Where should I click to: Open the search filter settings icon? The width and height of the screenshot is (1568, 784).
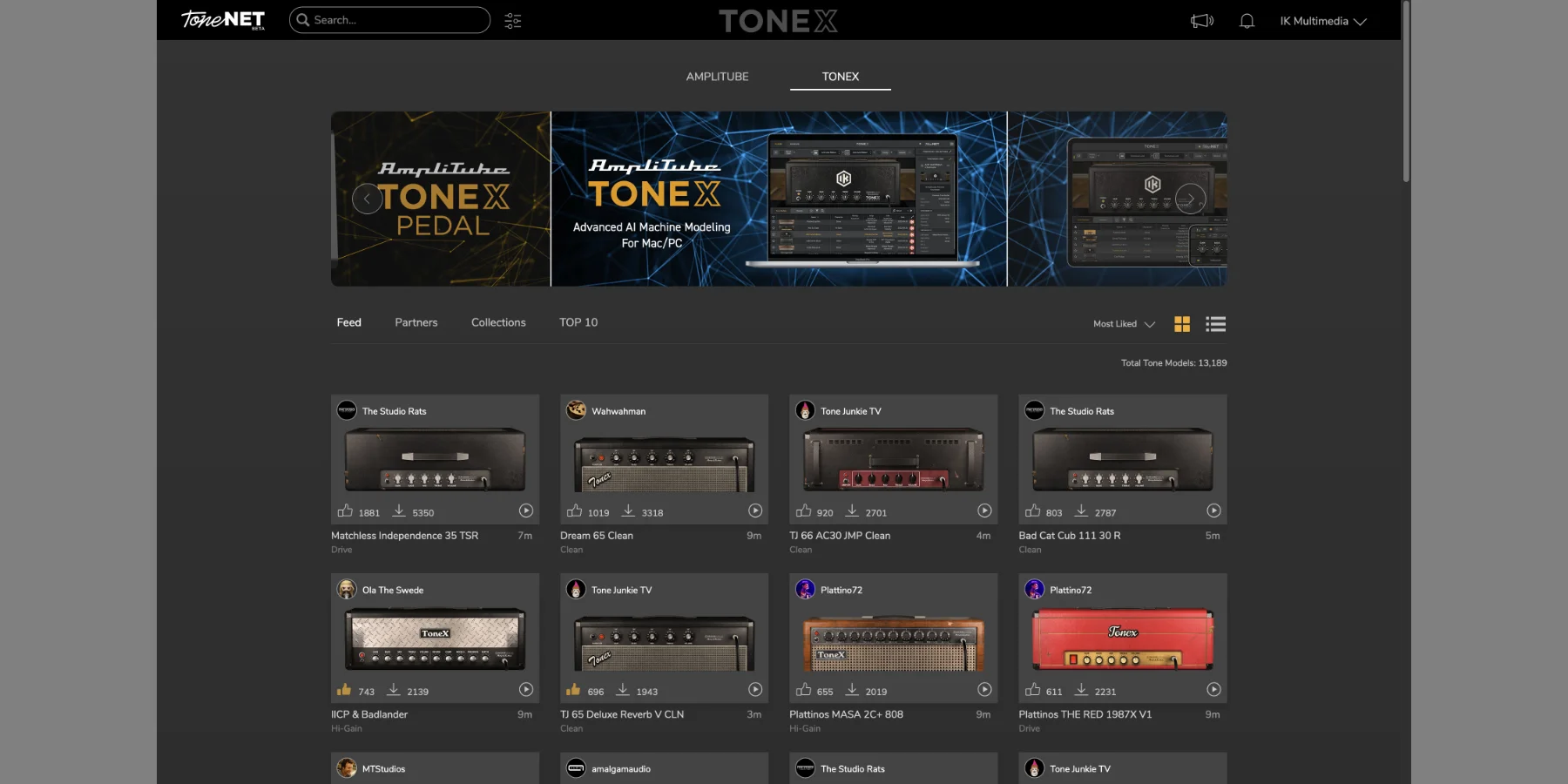(513, 21)
